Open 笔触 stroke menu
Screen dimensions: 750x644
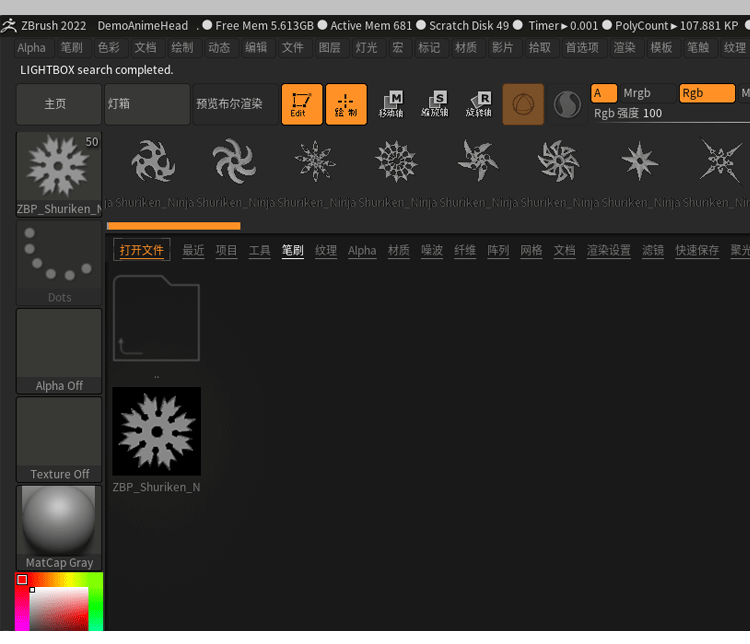698,48
